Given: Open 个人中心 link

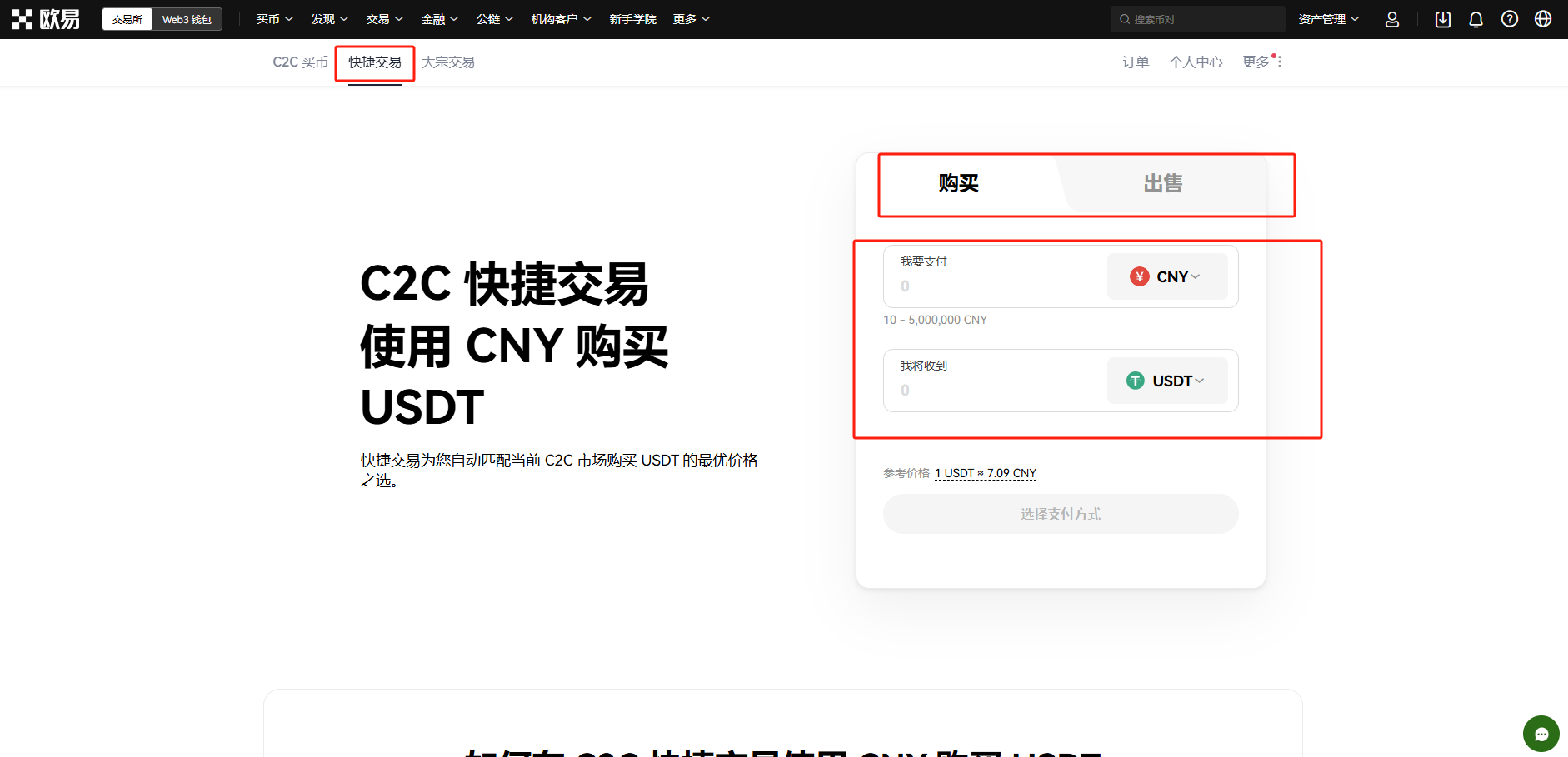Looking at the screenshot, I should pyautogui.click(x=1196, y=62).
